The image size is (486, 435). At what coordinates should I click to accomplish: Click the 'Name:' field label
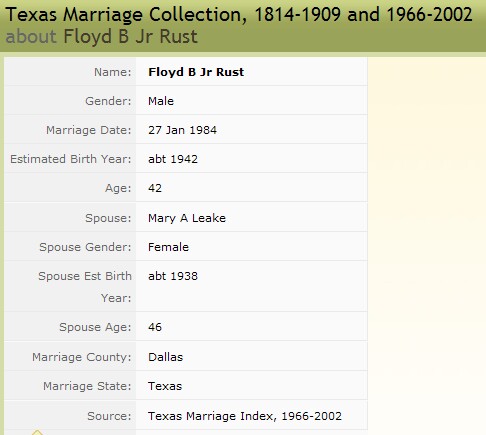(113, 72)
